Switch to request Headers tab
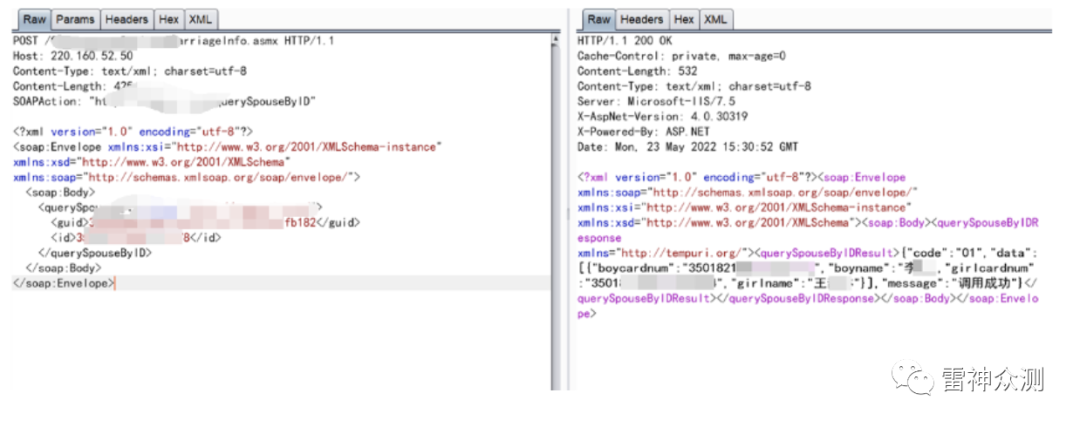This screenshot has height=427, width=1080. [x=126, y=19]
